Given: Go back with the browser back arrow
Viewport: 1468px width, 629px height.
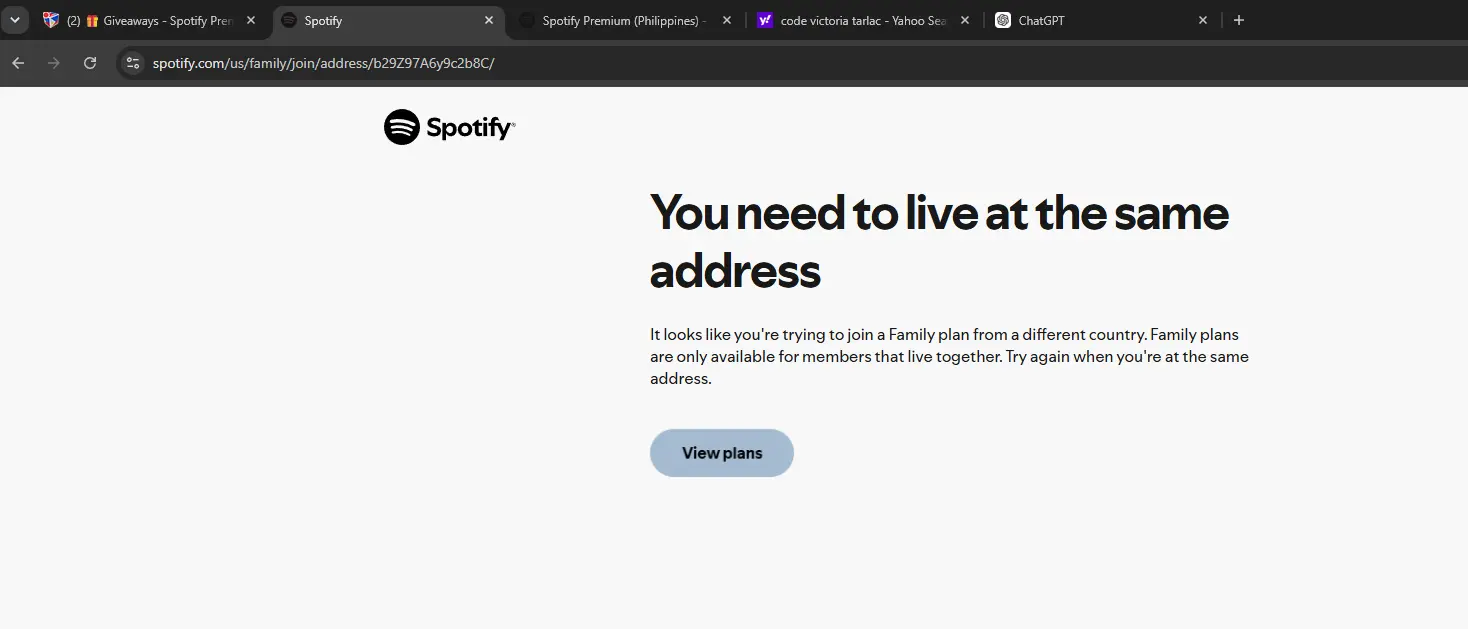Looking at the screenshot, I should pos(18,63).
